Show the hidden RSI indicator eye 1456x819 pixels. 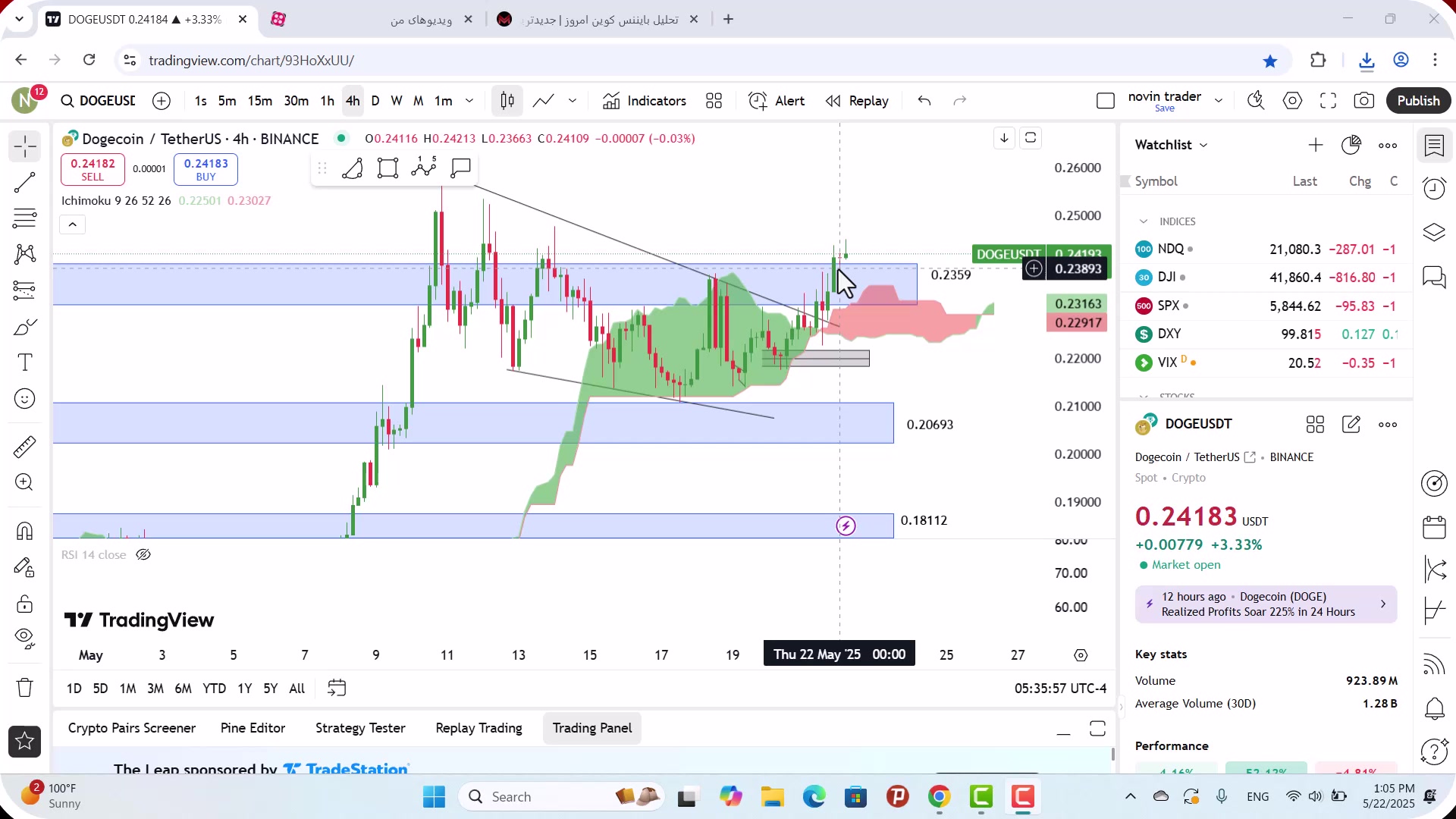pyautogui.click(x=143, y=555)
